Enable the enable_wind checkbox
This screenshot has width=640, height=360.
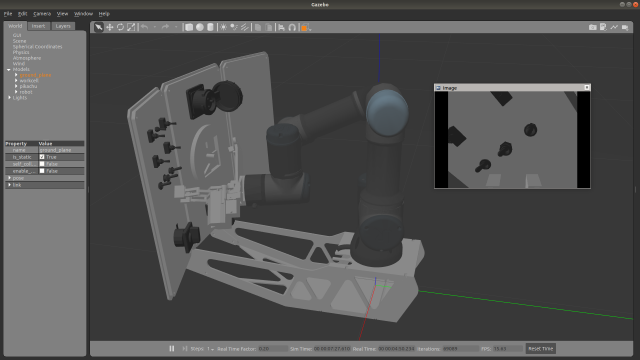pos(42,171)
